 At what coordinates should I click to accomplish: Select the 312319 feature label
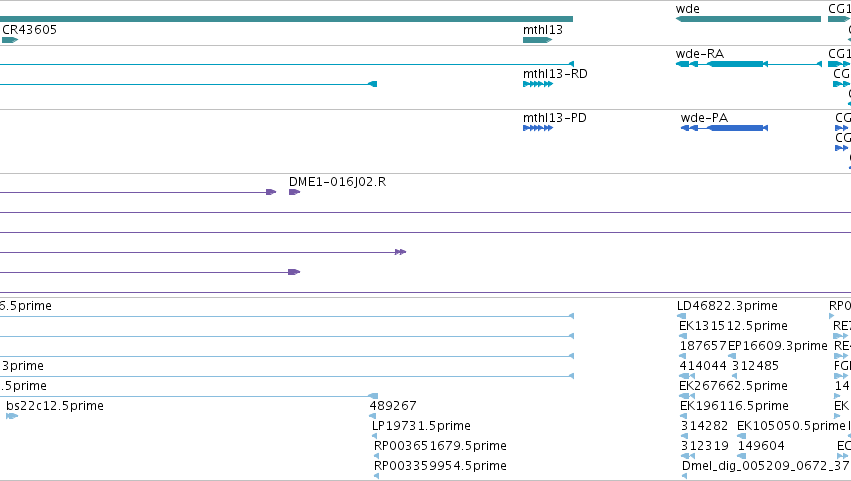tap(704, 446)
